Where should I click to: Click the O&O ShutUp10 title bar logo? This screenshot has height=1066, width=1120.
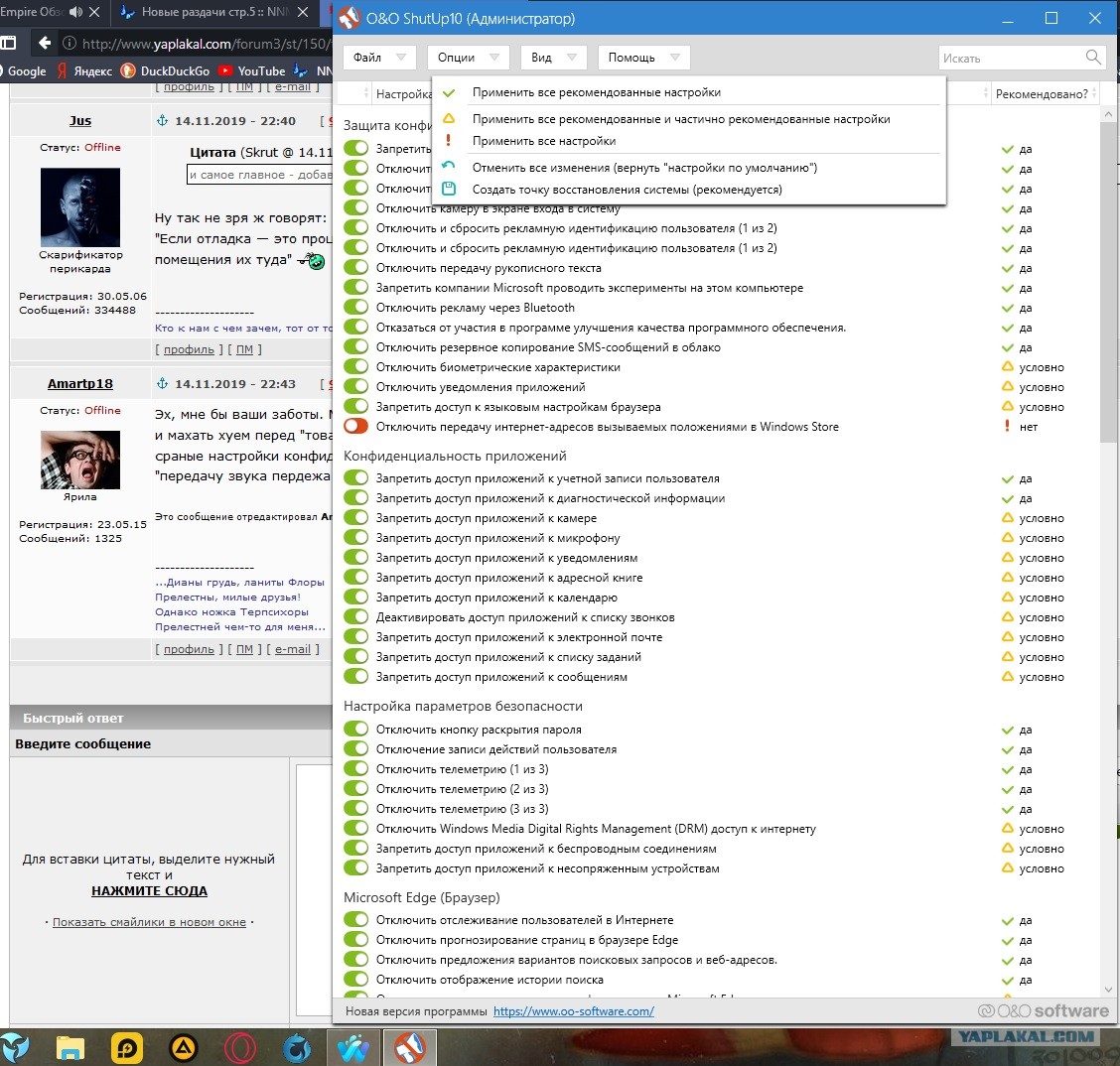(350, 18)
